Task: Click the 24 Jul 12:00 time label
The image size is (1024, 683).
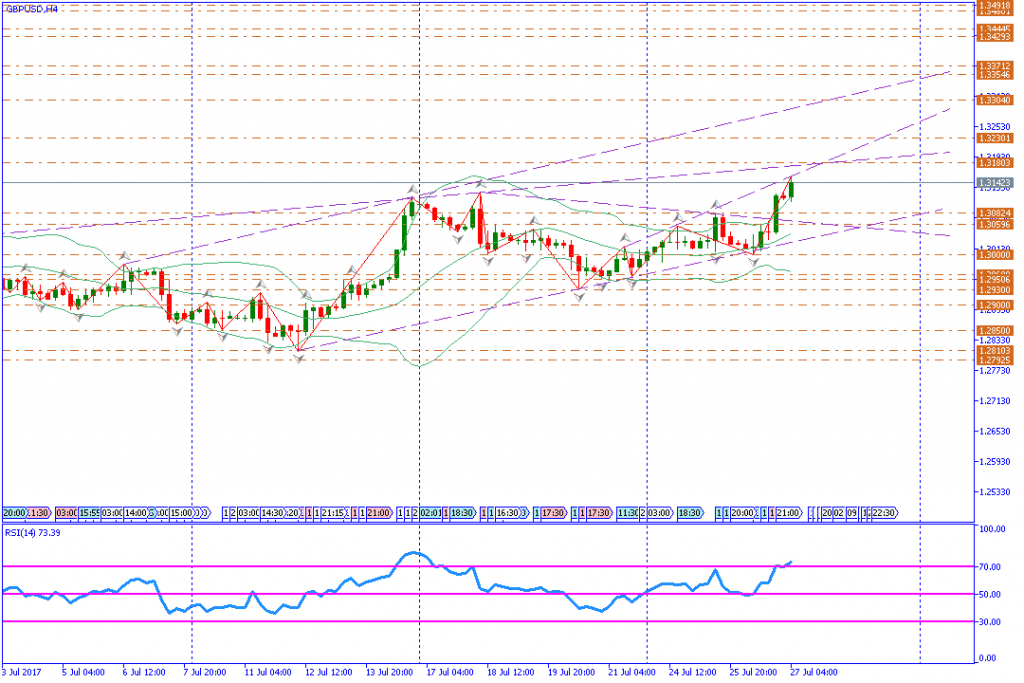Action: pyautogui.click(x=693, y=673)
